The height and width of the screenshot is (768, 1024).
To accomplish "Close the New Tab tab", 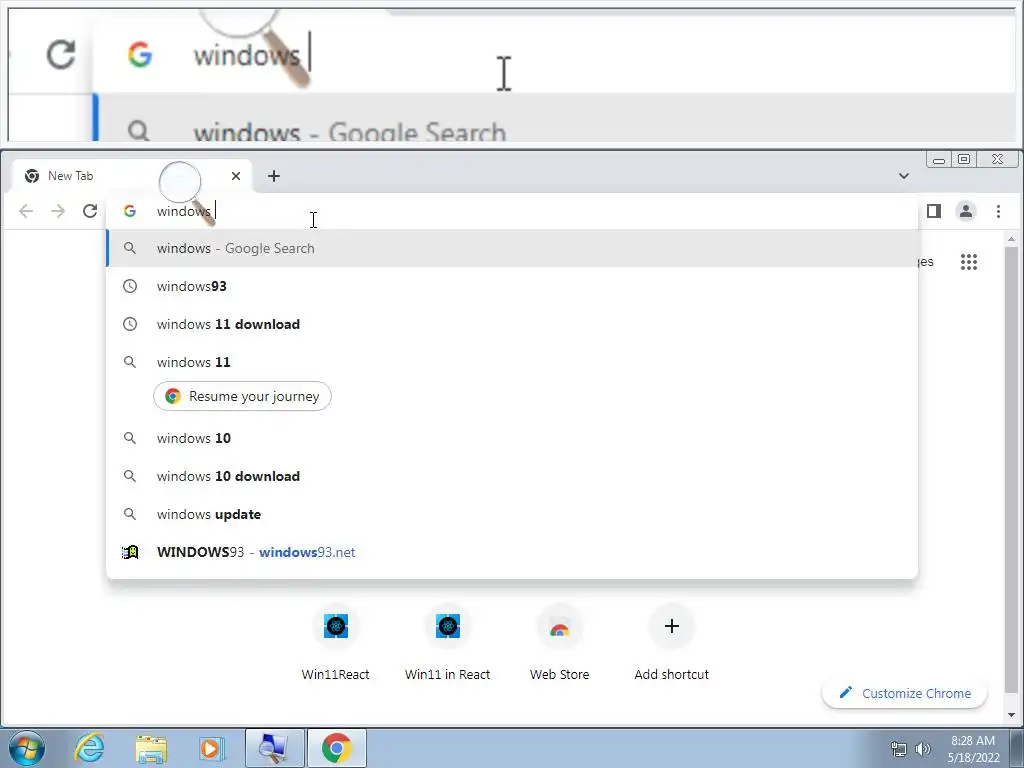I will pos(236,176).
